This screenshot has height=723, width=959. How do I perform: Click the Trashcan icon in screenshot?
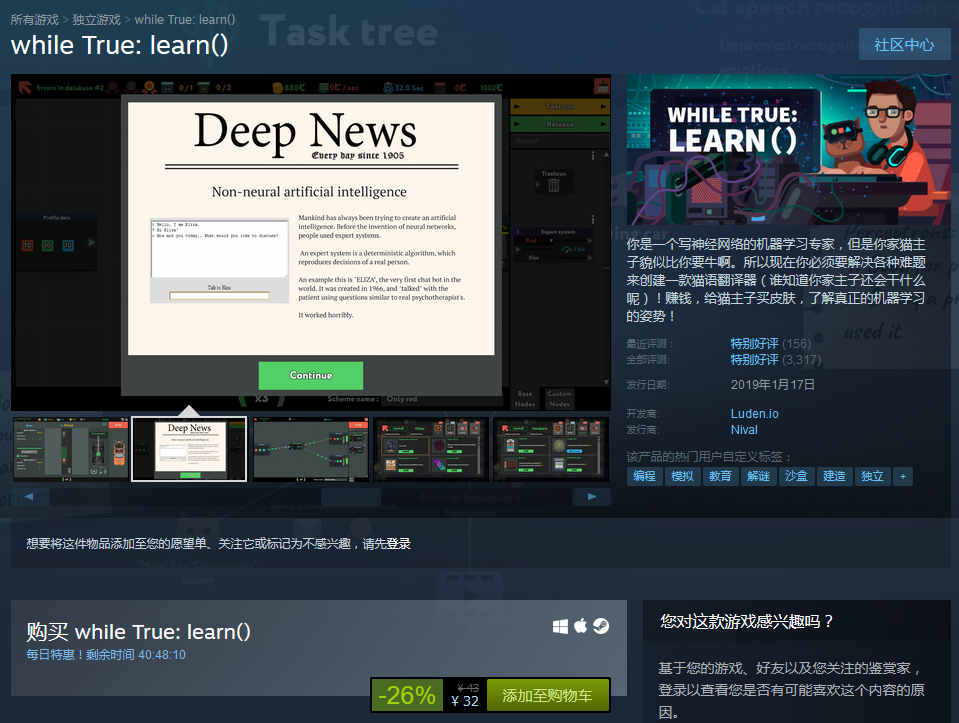554,183
